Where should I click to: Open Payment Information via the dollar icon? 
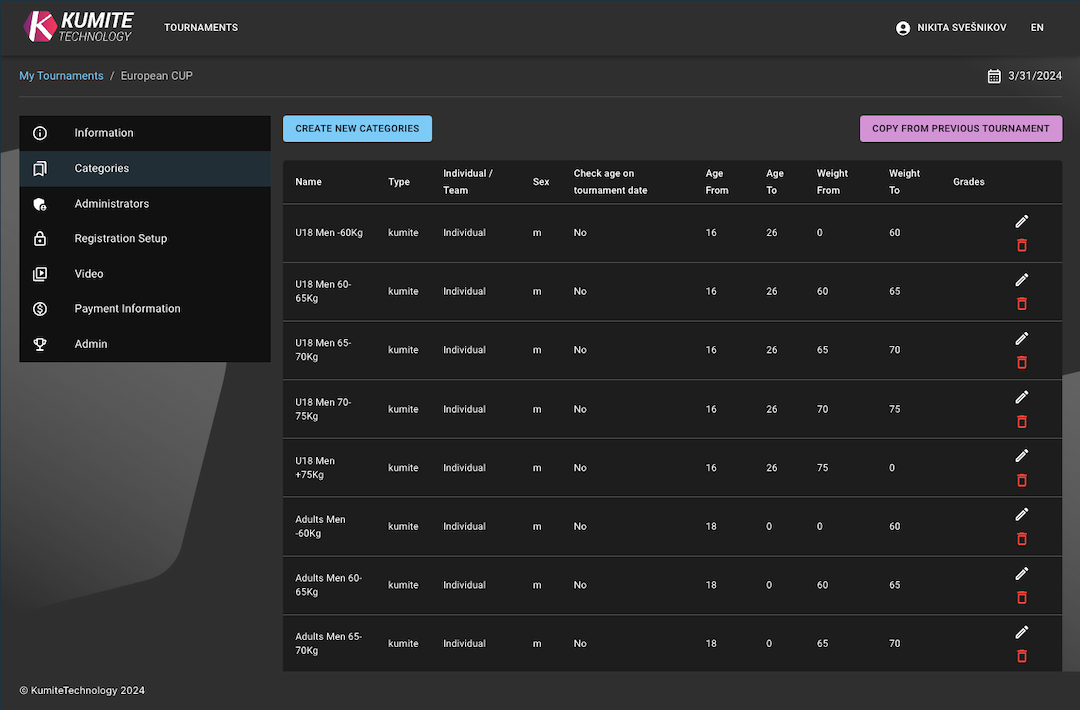[x=38, y=308]
